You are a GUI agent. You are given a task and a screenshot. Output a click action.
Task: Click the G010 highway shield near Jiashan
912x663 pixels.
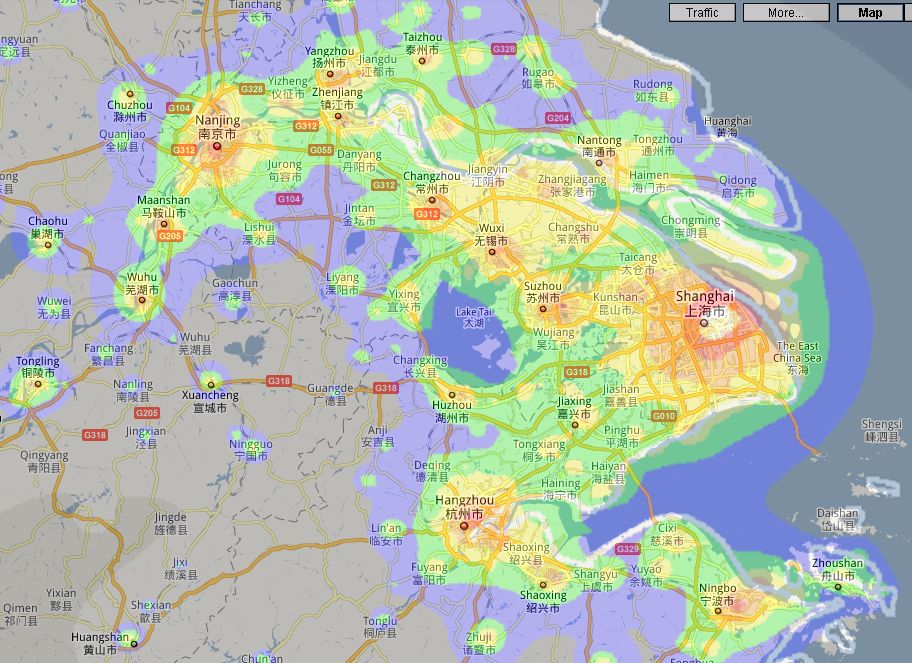[663, 415]
